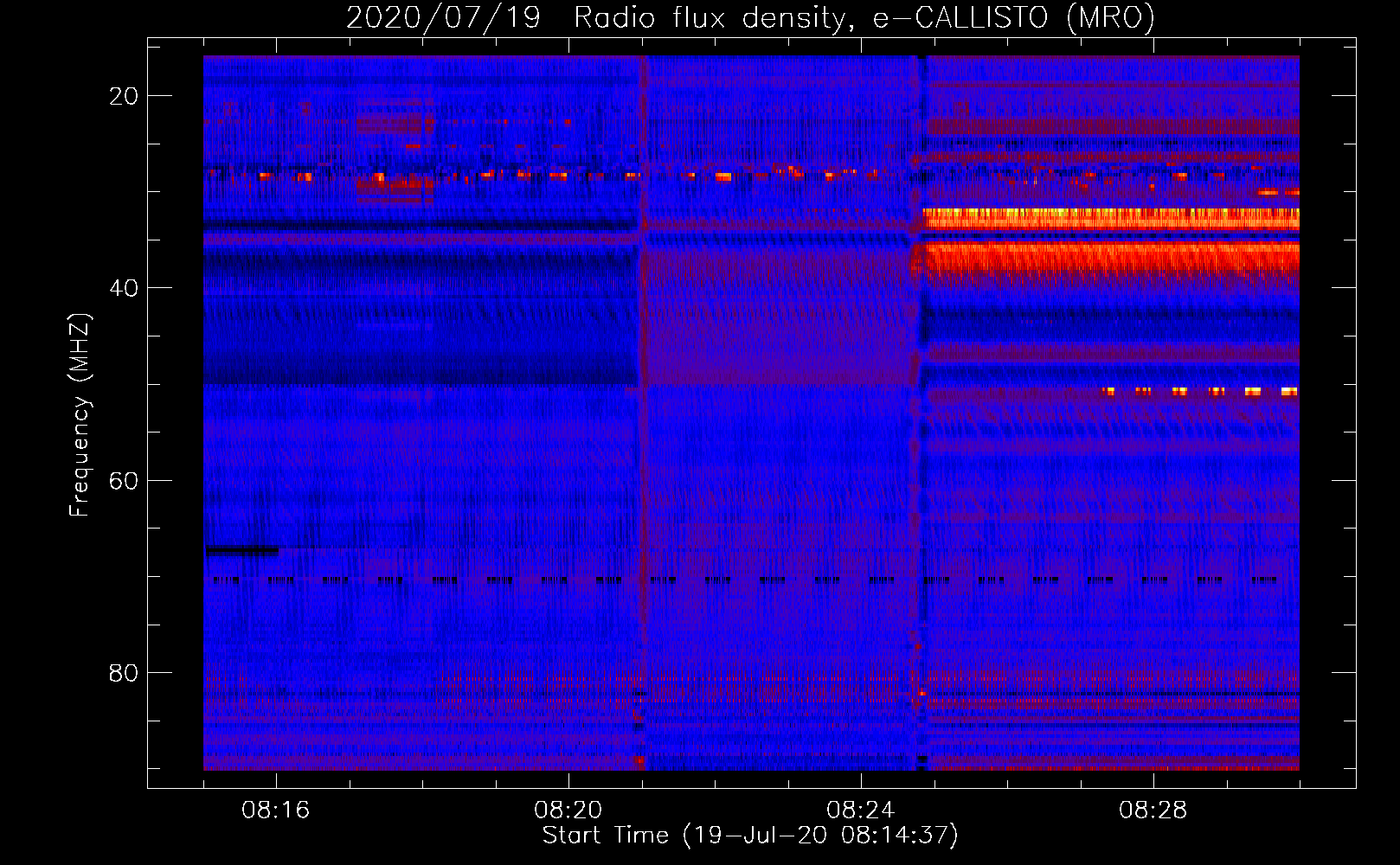
Task: Click the 08:16 time tick label
Action: (276, 811)
